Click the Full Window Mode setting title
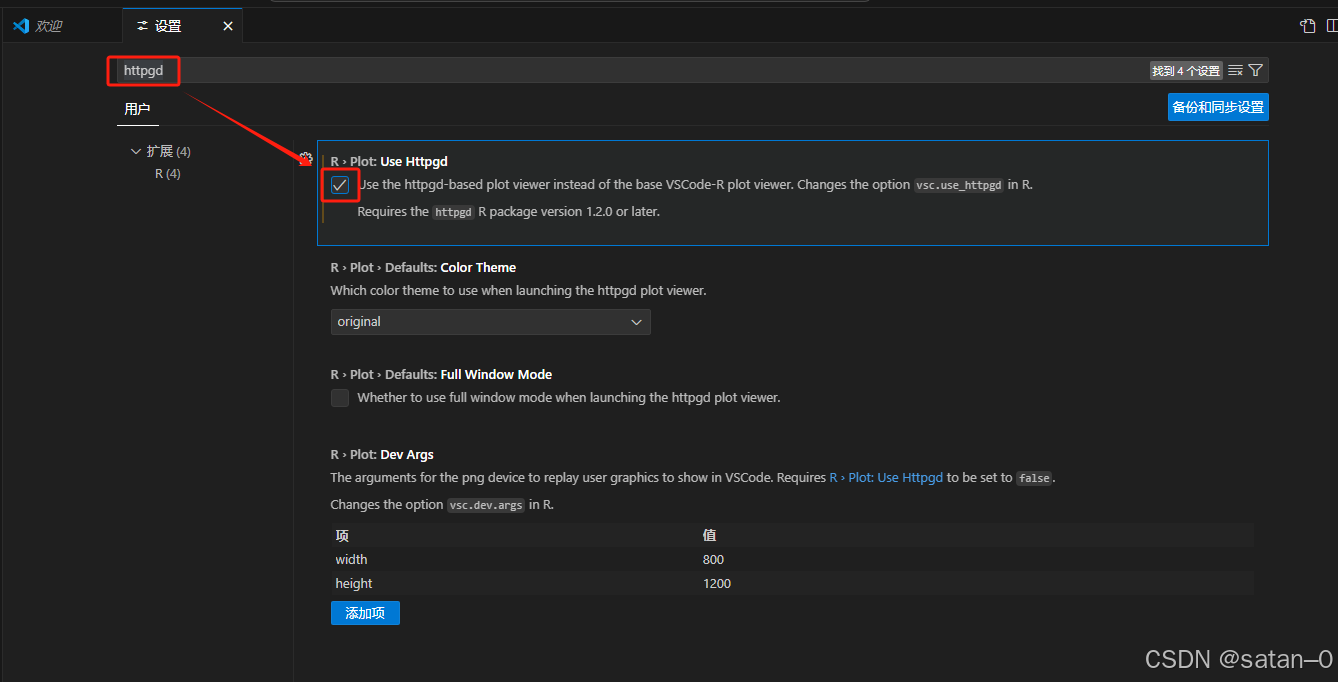Image resolution: width=1338 pixels, height=682 pixels. pos(441,375)
